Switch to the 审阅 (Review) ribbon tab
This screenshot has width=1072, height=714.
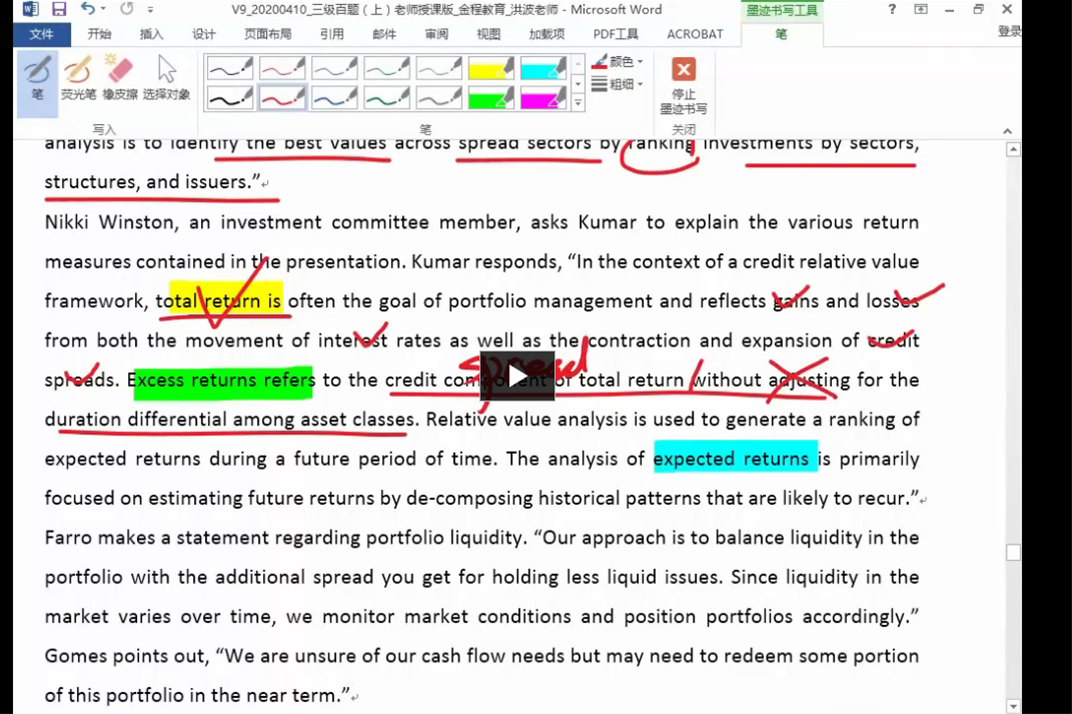tap(436, 34)
